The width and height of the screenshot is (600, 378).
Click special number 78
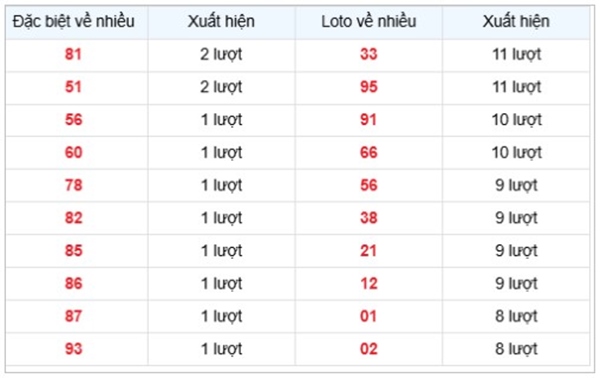pyautogui.click(x=73, y=185)
